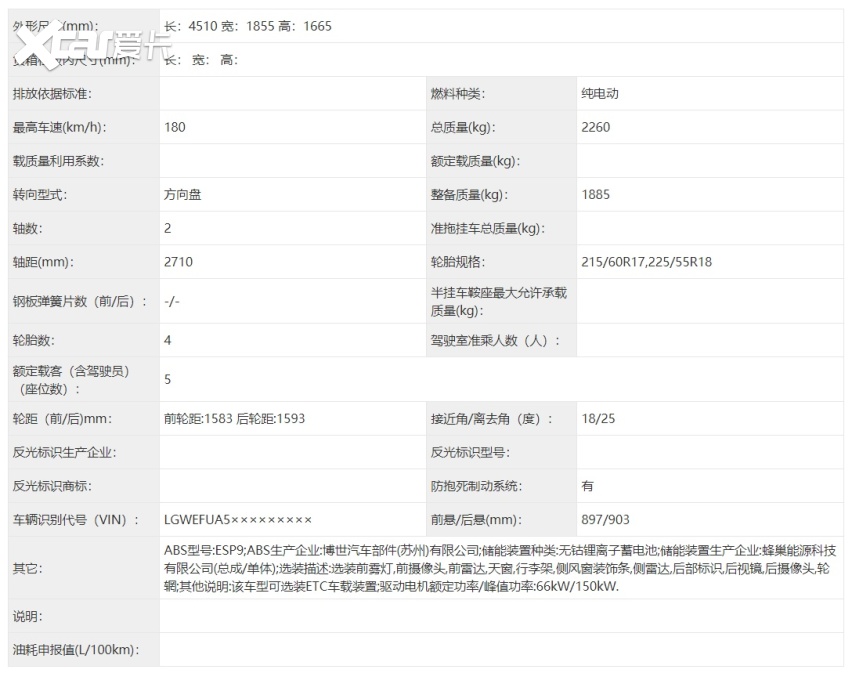Select the VIN code LGWEFUA5
The width and height of the screenshot is (852, 673).
pyautogui.click(x=238, y=519)
